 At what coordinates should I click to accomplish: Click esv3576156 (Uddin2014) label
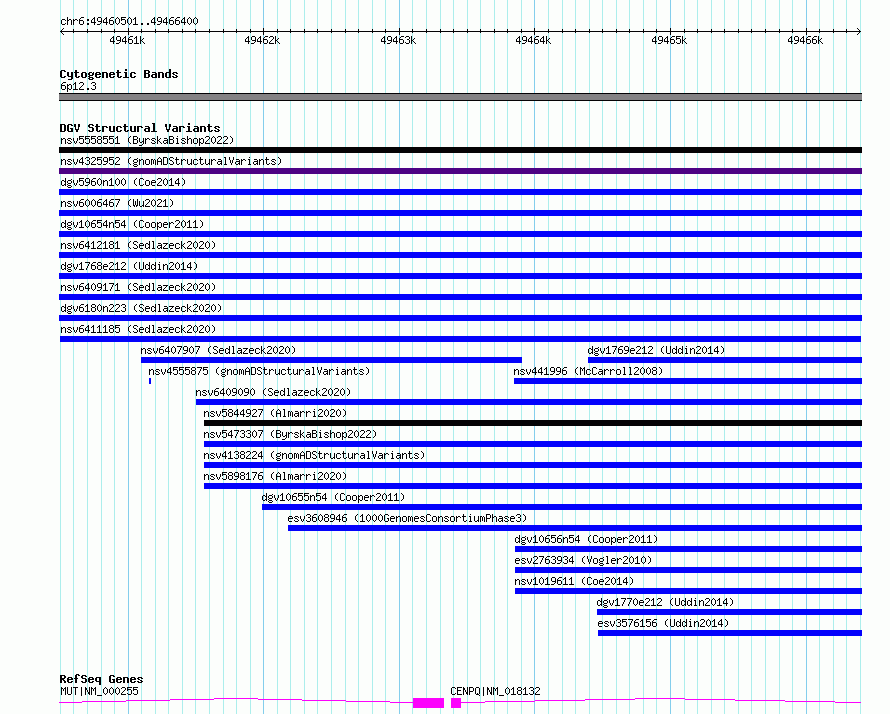[663, 623]
